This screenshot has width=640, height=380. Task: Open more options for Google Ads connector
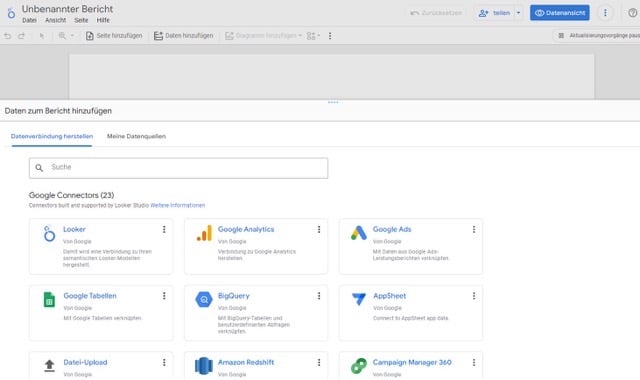point(474,229)
